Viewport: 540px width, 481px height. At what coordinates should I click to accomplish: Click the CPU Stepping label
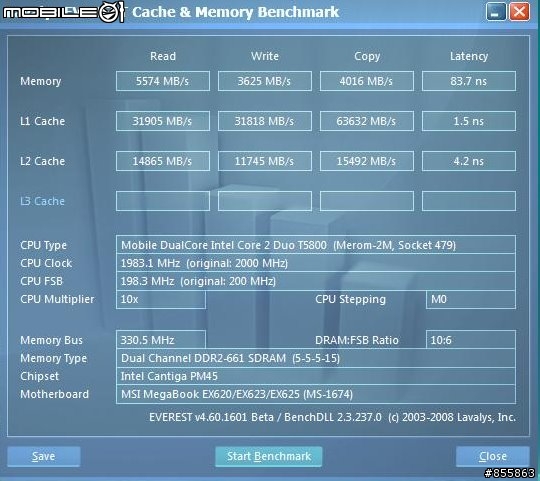350,300
